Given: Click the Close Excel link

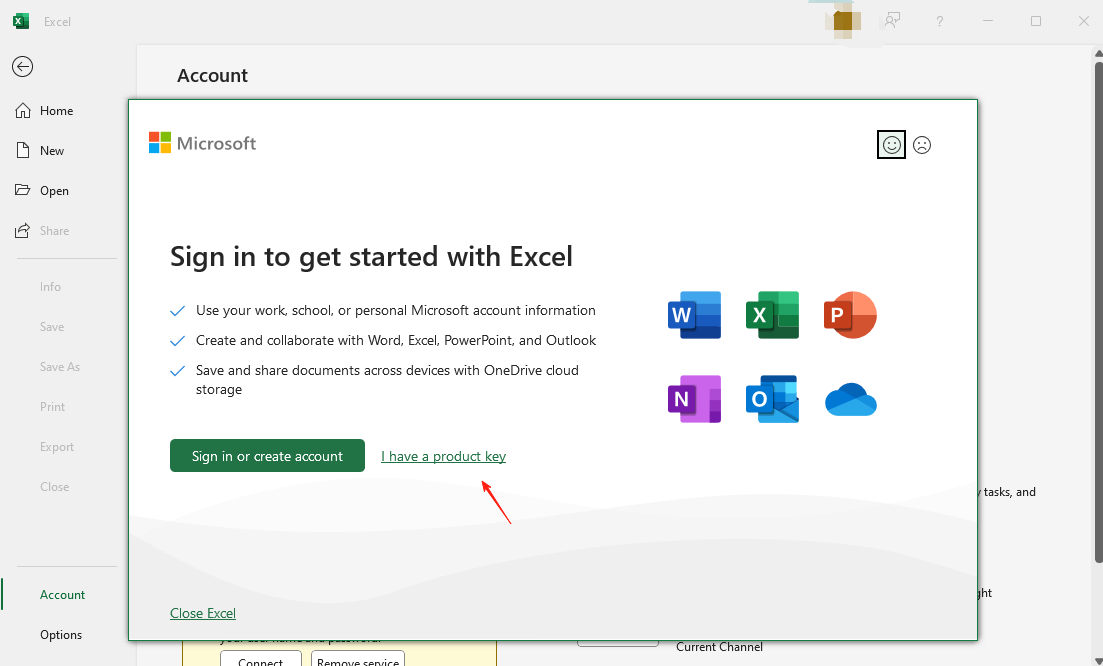Looking at the screenshot, I should point(203,613).
